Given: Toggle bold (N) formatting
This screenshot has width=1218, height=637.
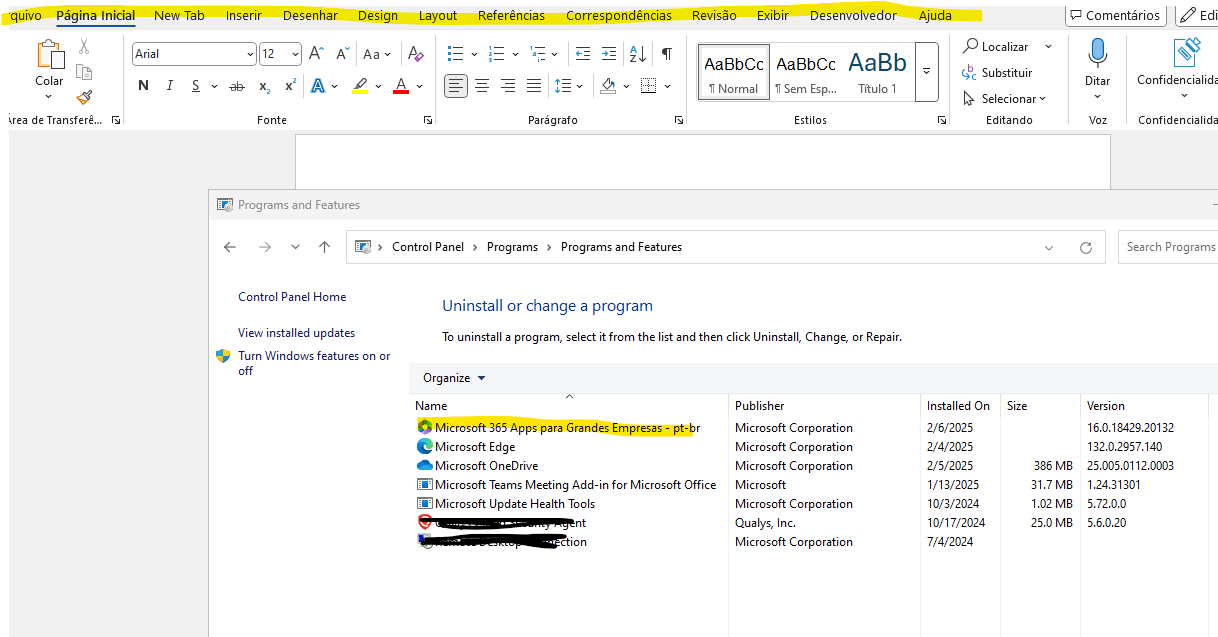Looking at the screenshot, I should (143, 86).
